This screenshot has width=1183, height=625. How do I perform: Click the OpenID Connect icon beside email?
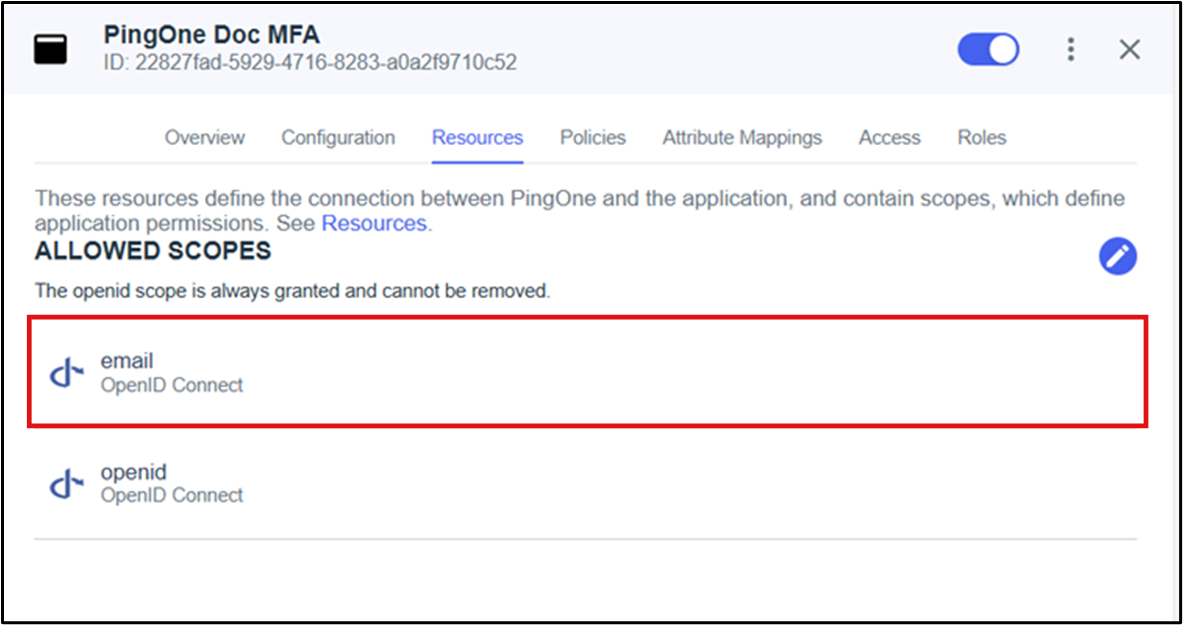click(67, 373)
